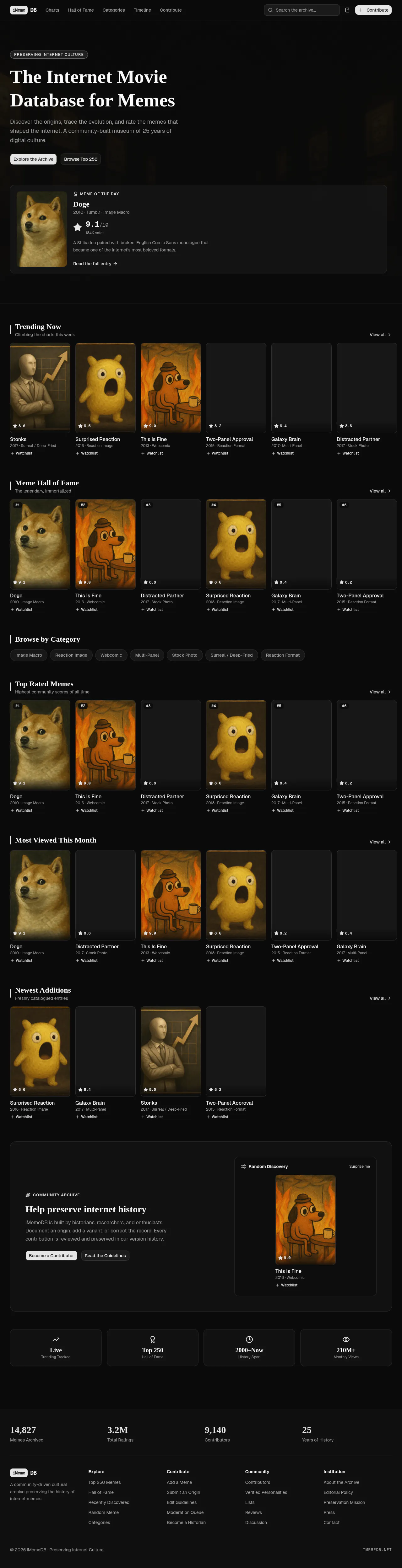Click the 8.8 star rating on Distracted Partner in Trending Now
Screen dimensions: 402x1568
(346, 426)
